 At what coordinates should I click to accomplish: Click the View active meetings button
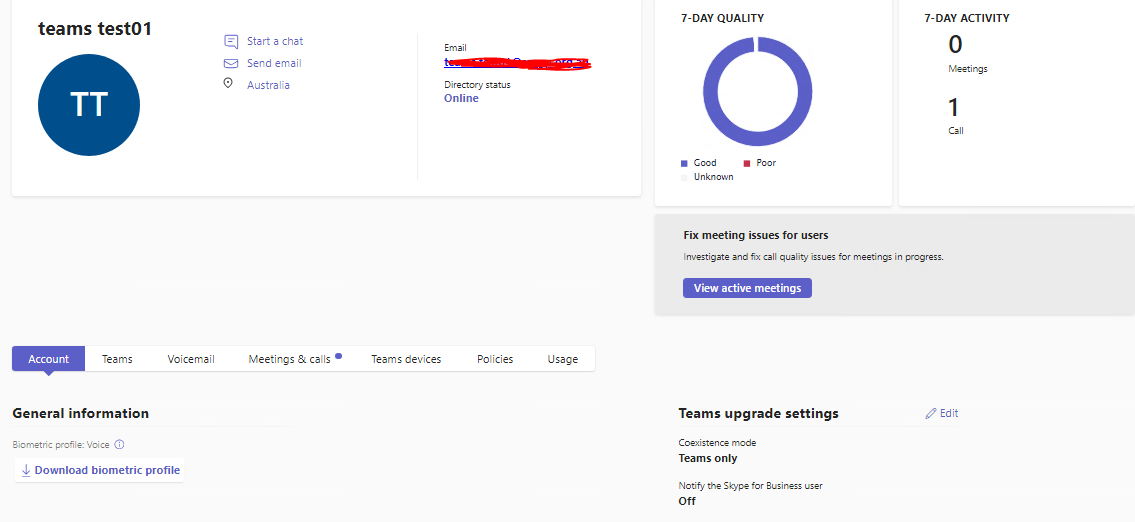(x=747, y=288)
